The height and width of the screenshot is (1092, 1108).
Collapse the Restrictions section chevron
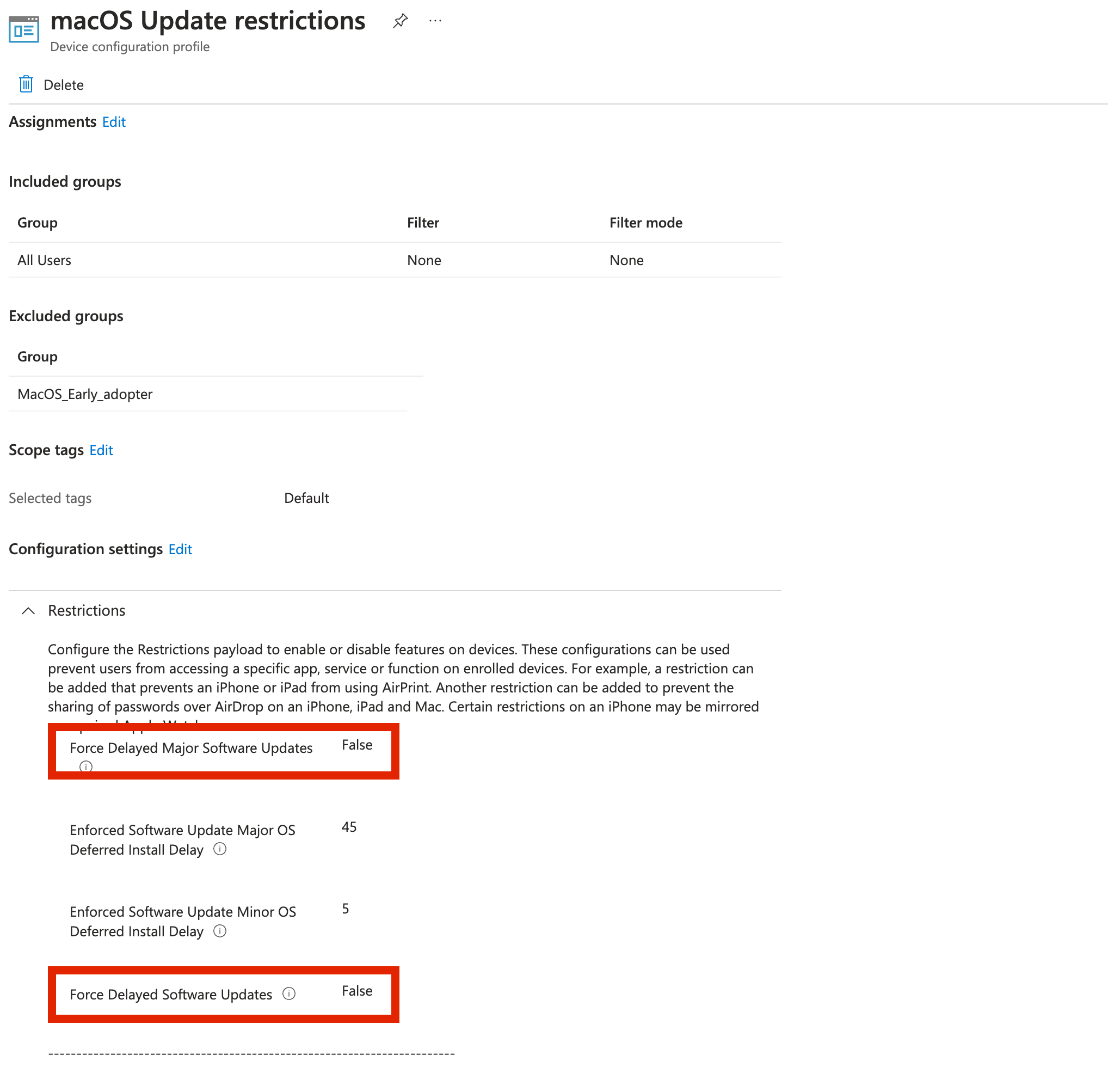click(x=28, y=611)
